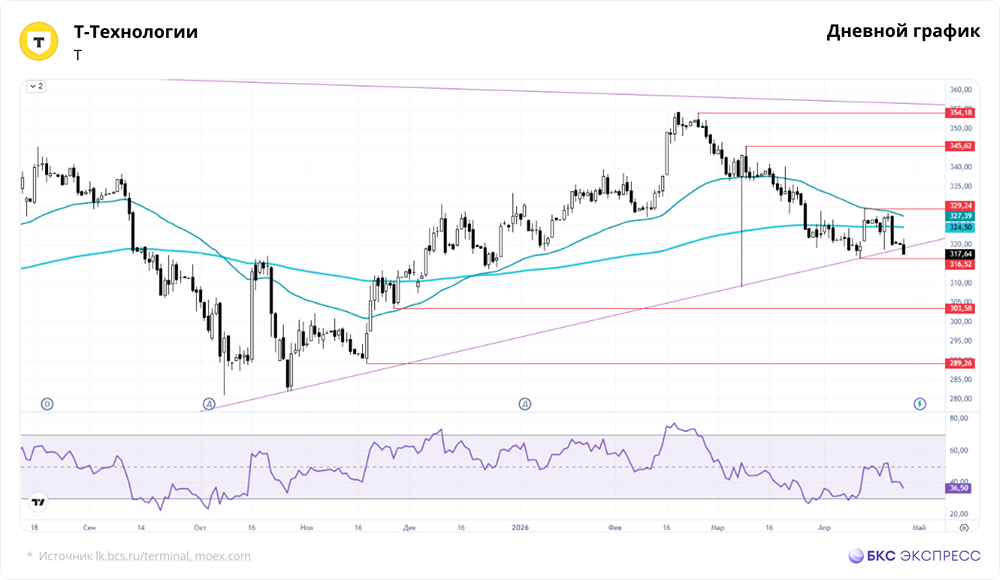Screen dimensions: 1000x580
Task: Open the circled O event marker
Action: tap(47, 404)
